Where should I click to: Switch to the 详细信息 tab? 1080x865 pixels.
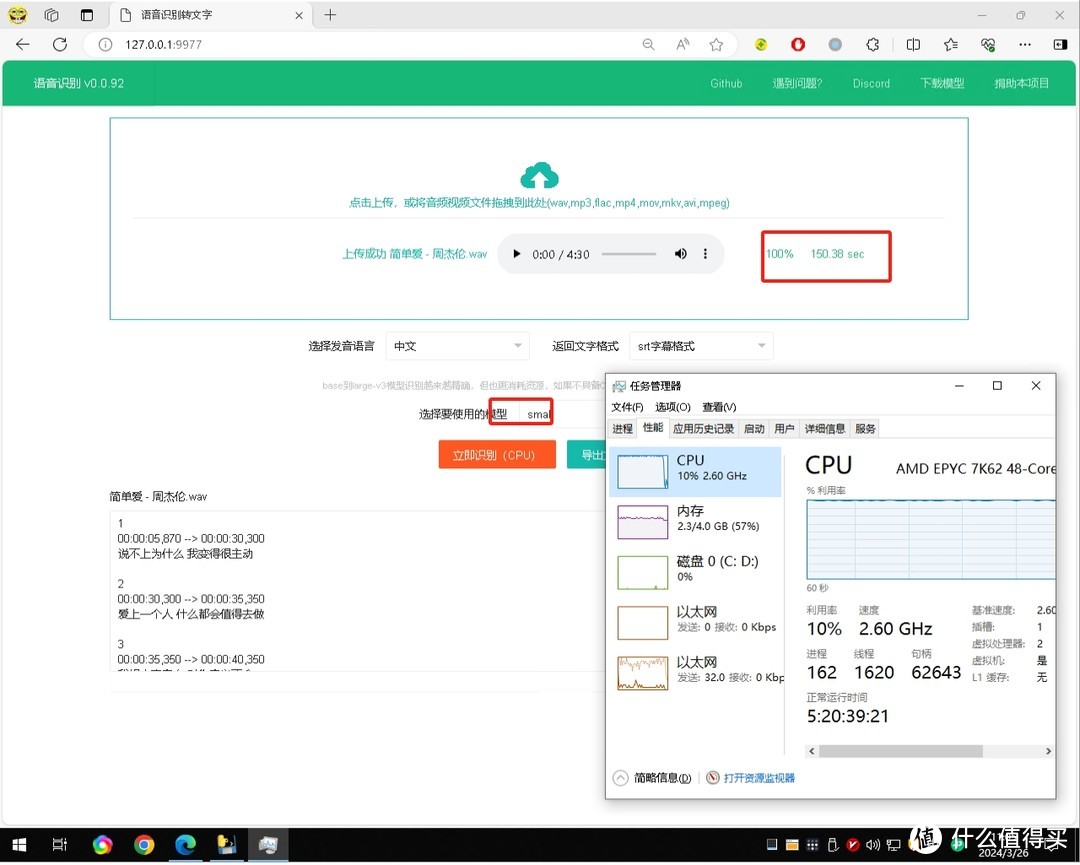[x=824, y=428]
